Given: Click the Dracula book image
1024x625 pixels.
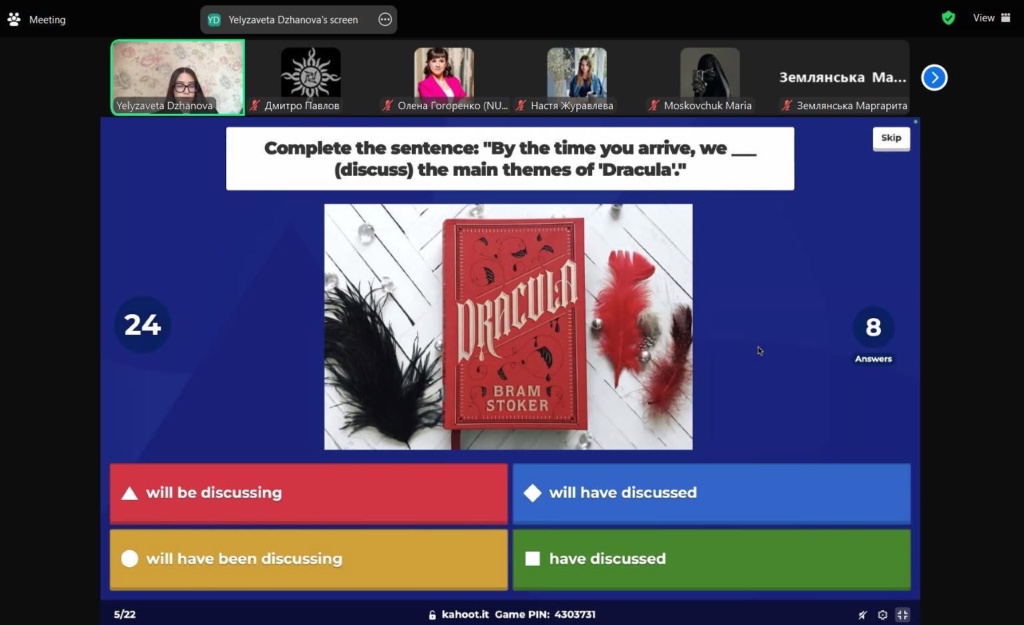Looking at the screenshot, I should (508, 327).
